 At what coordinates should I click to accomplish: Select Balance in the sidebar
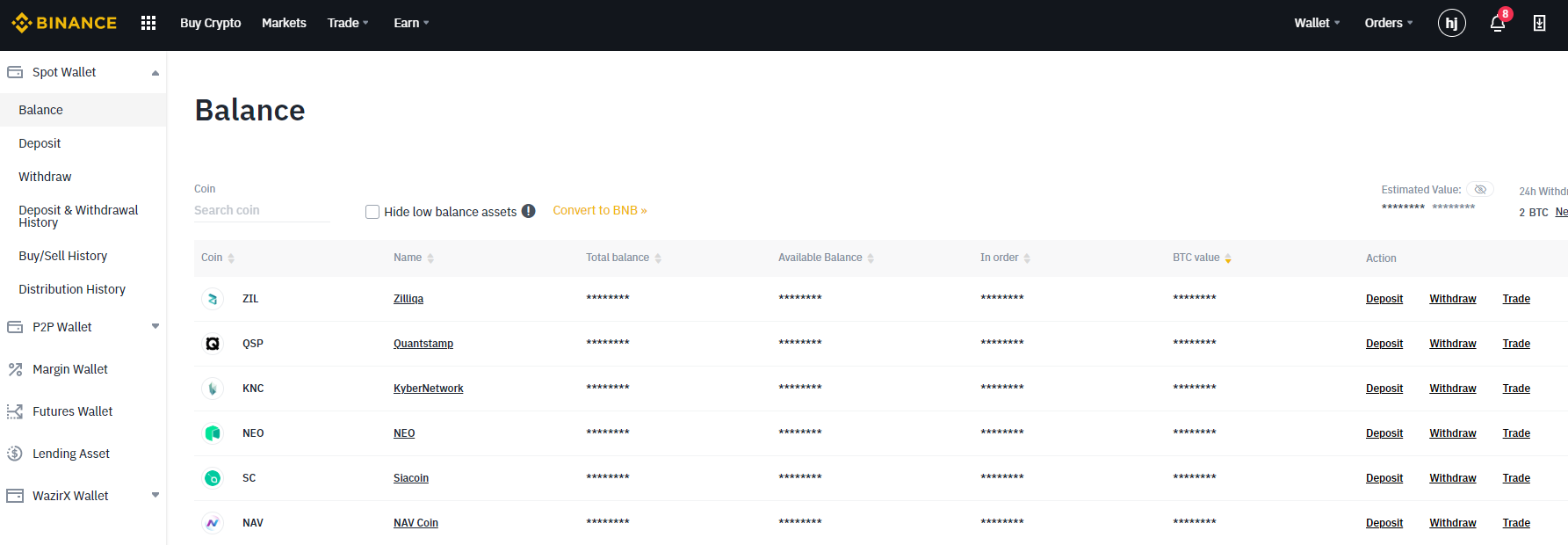coord(83,110)
